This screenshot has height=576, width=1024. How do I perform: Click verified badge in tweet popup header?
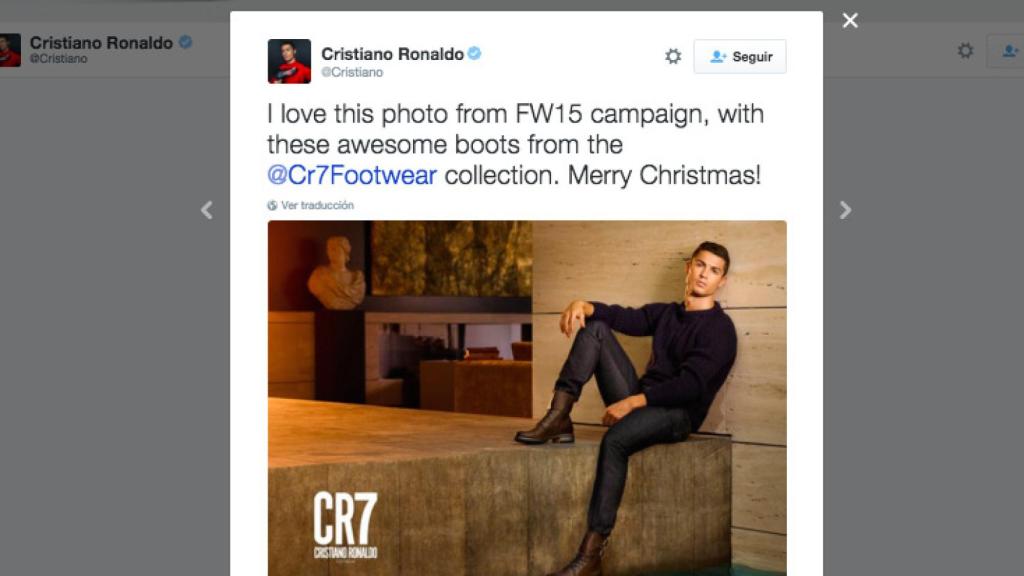[474, 54]
